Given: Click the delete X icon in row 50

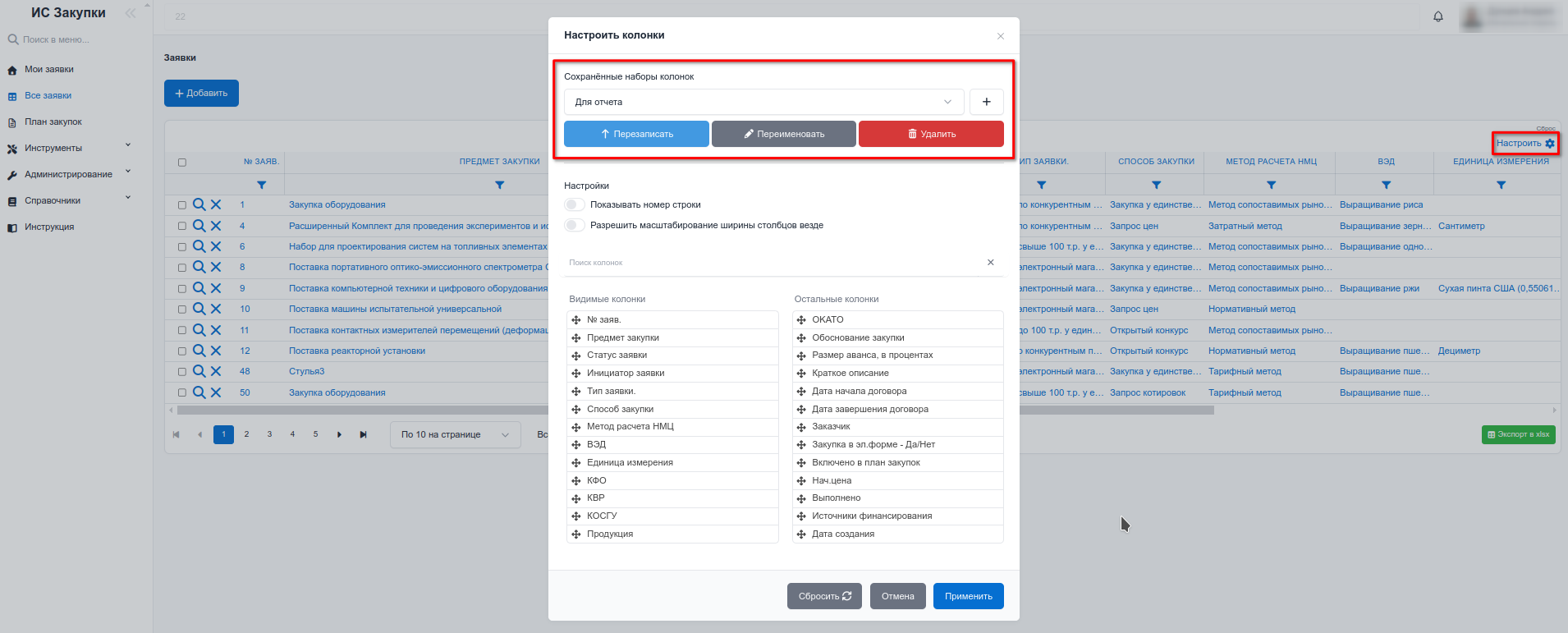Looking at the screenshot, I should tap(216, 392).
